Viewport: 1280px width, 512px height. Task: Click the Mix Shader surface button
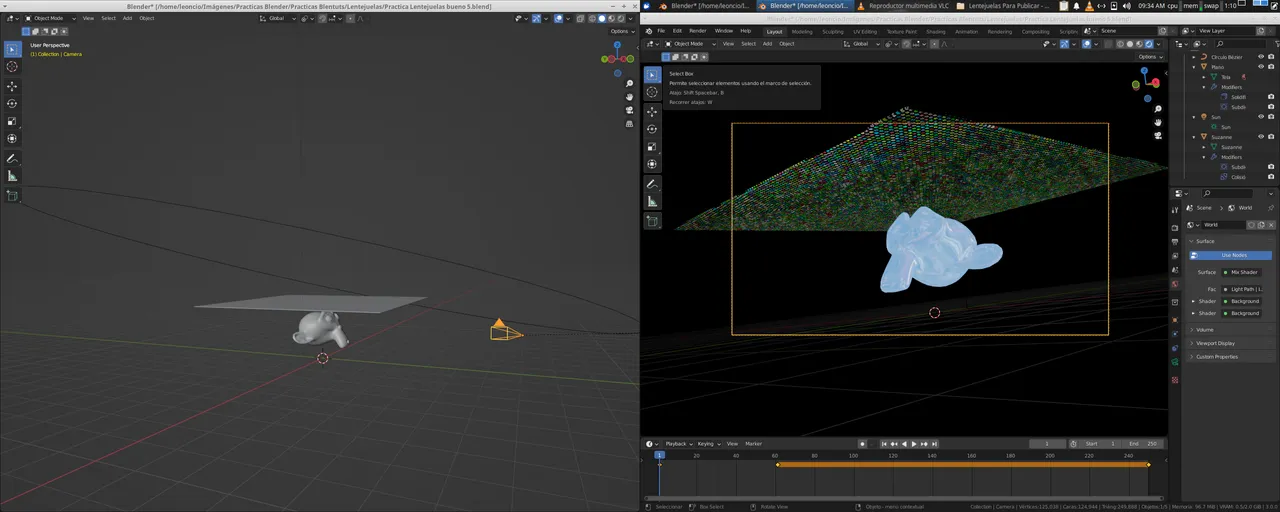click(x=1240, y=272)
